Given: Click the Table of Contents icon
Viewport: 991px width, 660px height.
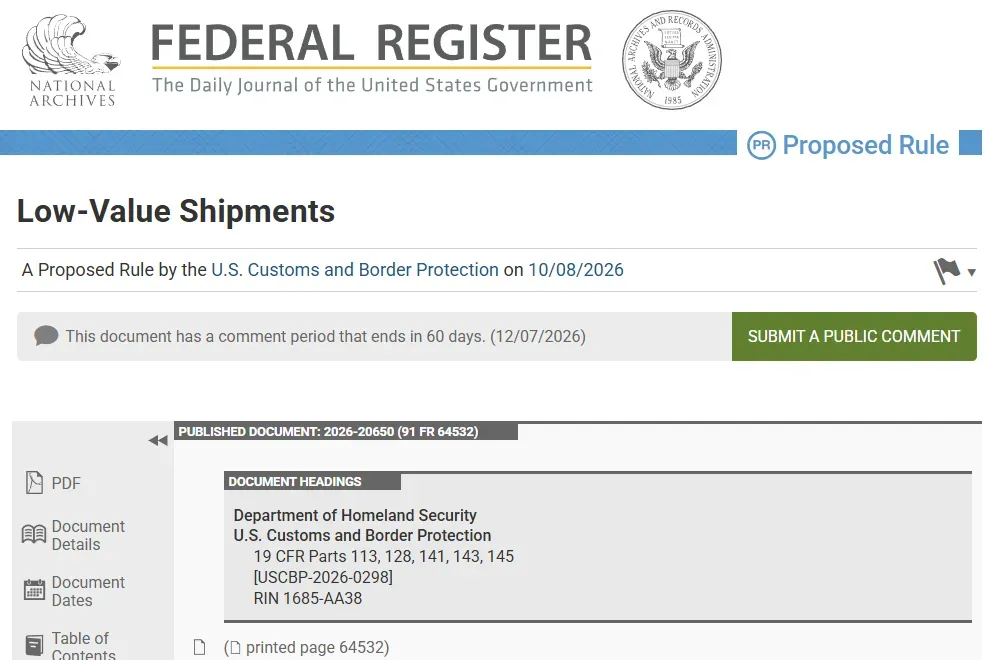Looking at the screenshot, I should [34, 645].
